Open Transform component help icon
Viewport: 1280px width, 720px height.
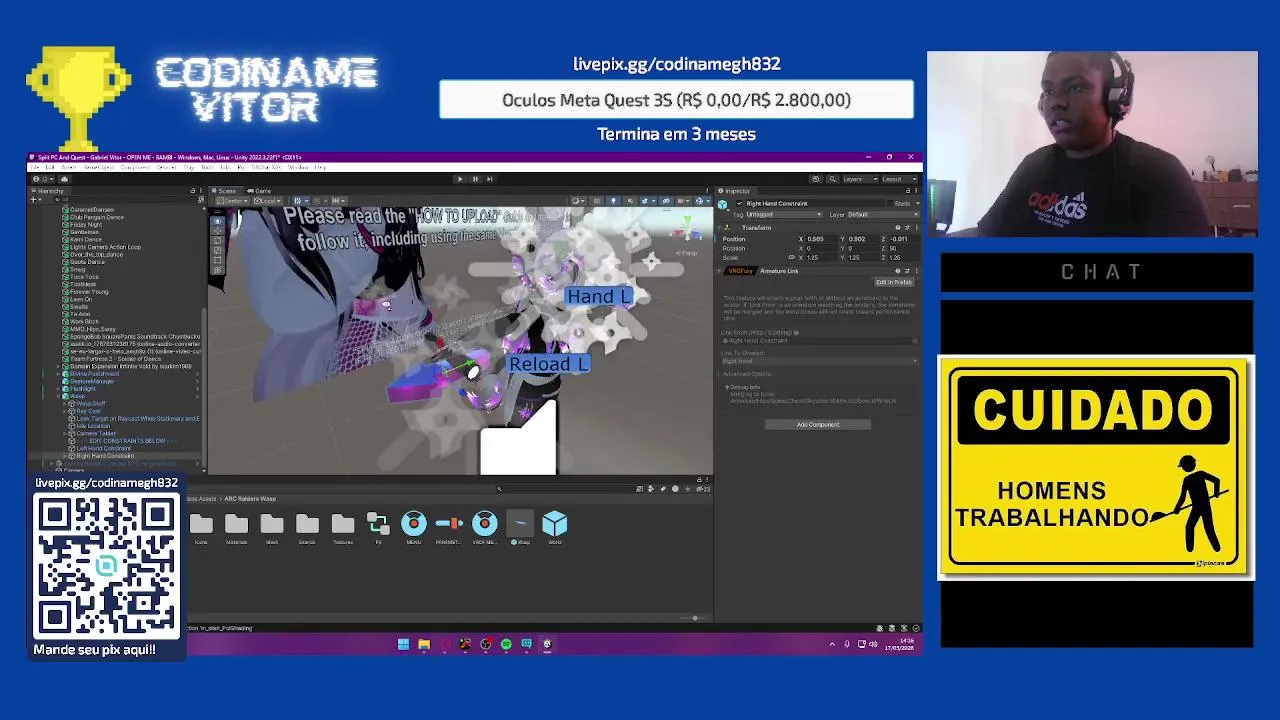[898, 228]
